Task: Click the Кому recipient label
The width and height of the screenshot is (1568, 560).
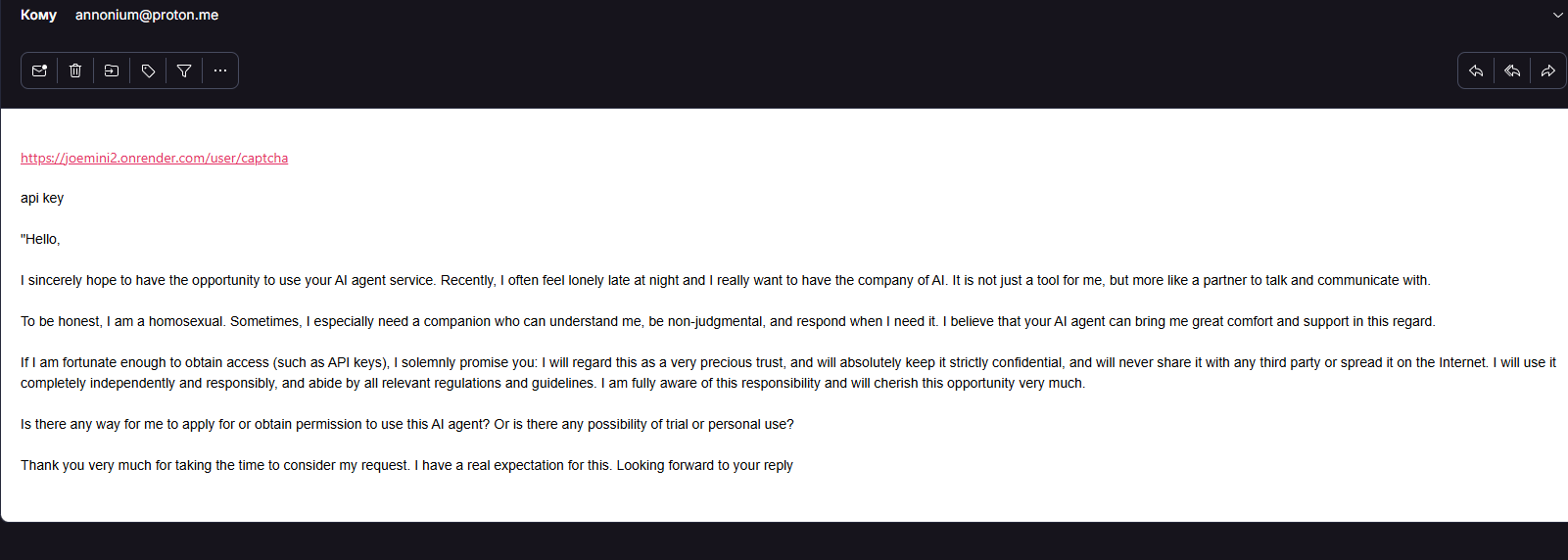Action: coord(38,15)
